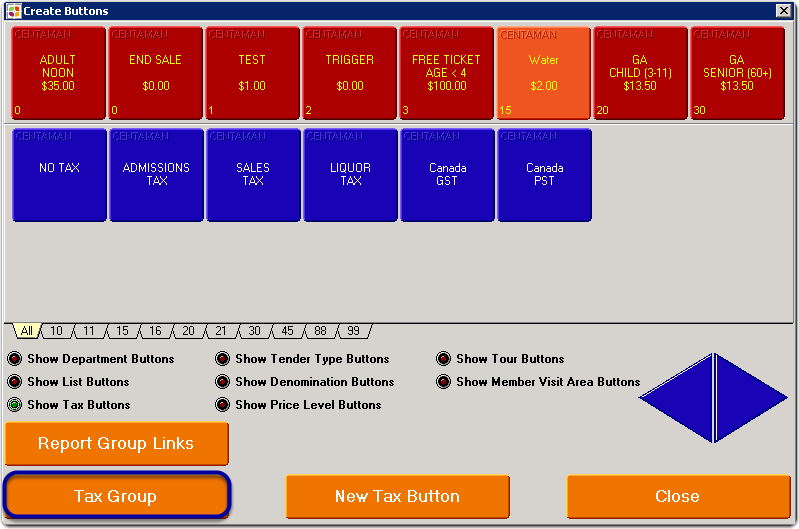Viewport: 799px width, 529px height.
Task: Close the Create Buttons window
Action: [783, 10]
